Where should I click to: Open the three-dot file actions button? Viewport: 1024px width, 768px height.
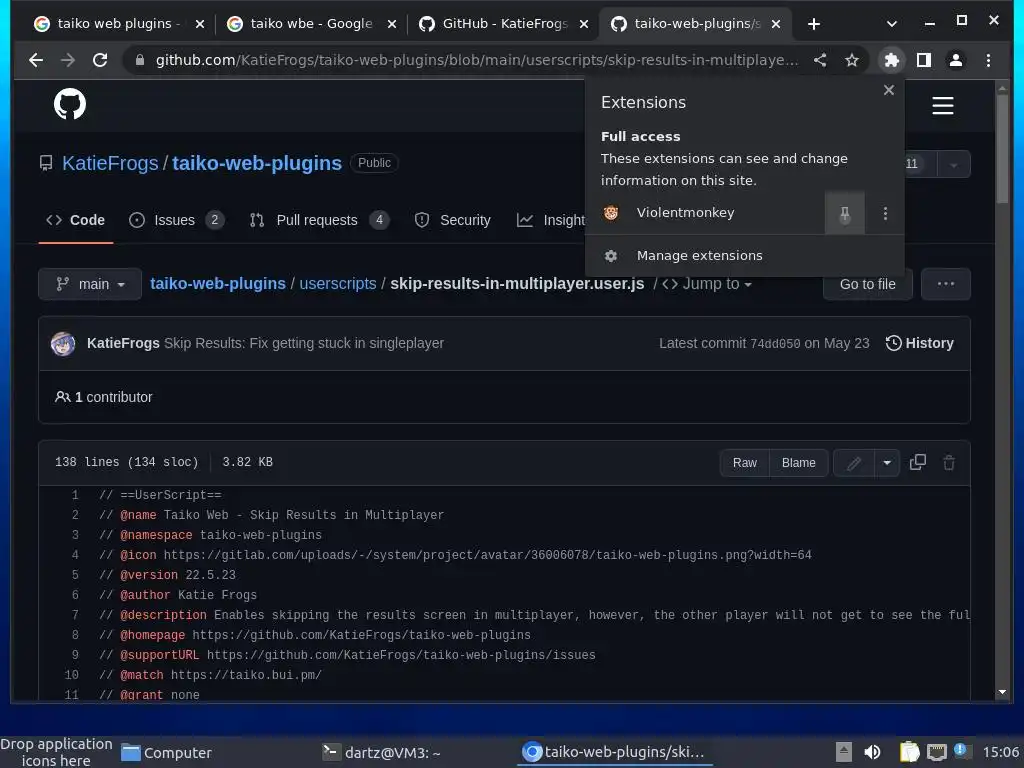click(x=946, y=284)
